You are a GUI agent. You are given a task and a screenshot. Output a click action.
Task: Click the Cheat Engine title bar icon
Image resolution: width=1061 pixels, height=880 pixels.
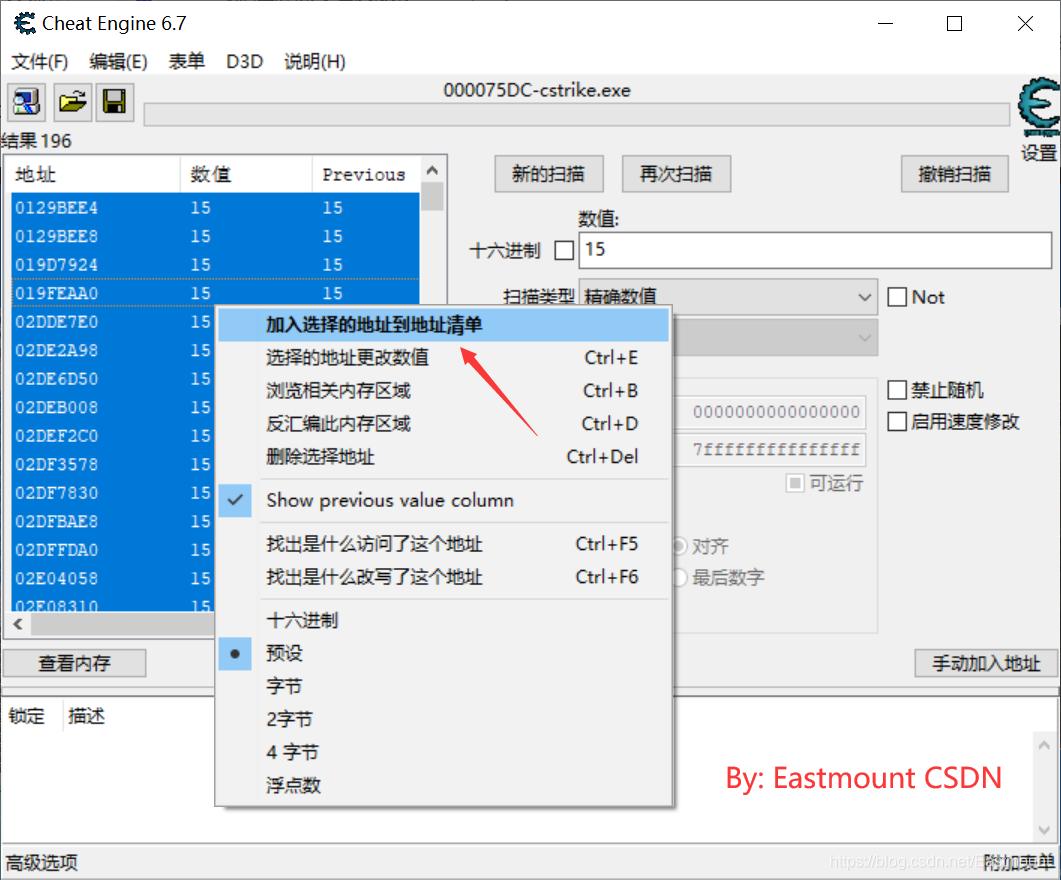[x=25, y=24]
